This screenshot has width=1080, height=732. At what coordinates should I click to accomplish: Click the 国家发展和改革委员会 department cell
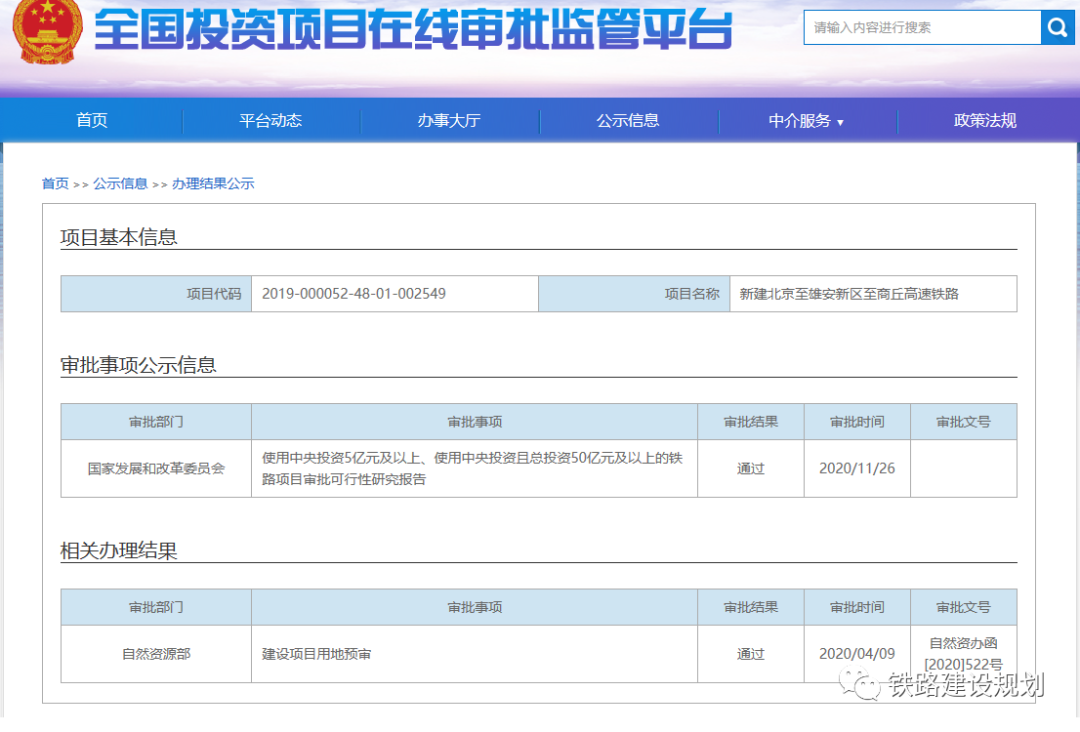pyautogui.click(x=155, y=467)
